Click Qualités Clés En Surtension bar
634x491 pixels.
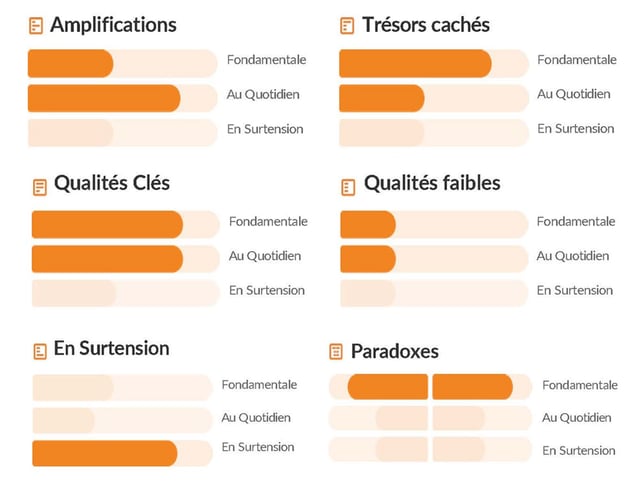[126, 293]
